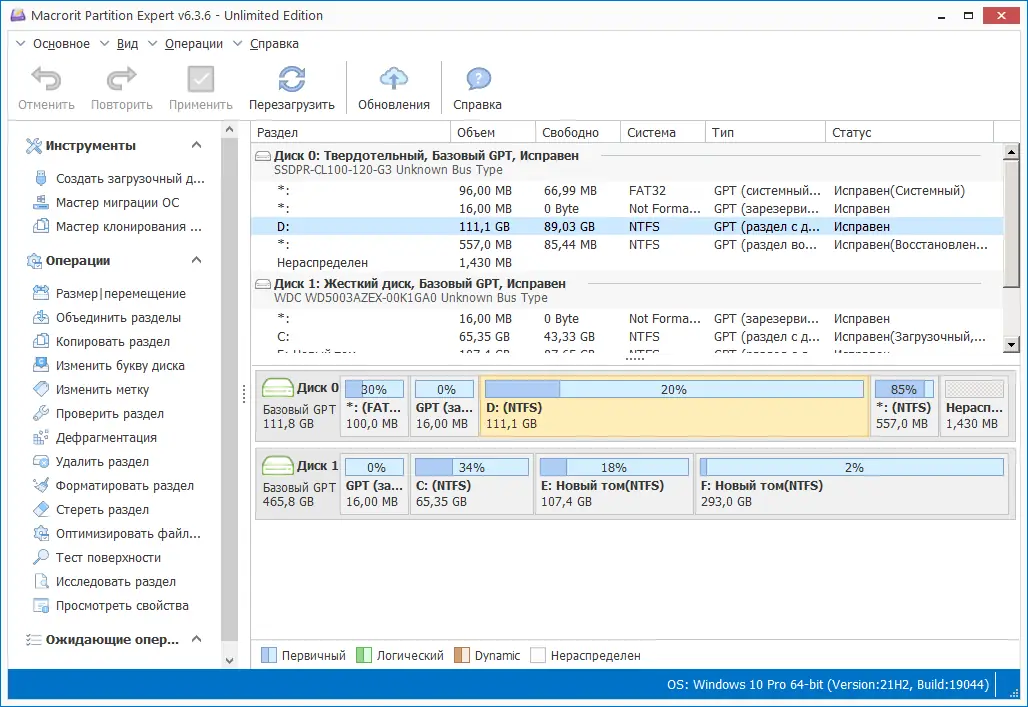Open View properties (Просмотреть свойства)
This screenshot has height=707, width=1028.
[x=122, y=606]
